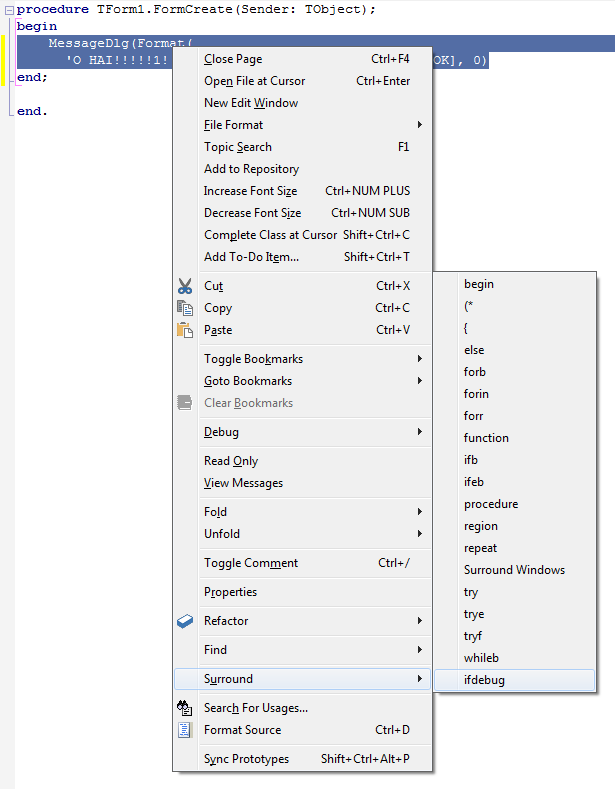
Task: Click the Refactor eraser icon
Action: (185, 621)
